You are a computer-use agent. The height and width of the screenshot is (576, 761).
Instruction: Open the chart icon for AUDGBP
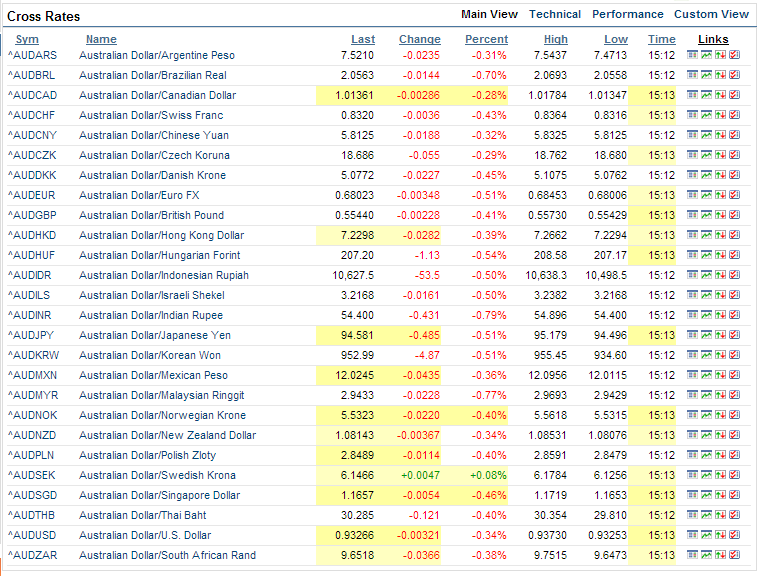(x=706, y=215)
